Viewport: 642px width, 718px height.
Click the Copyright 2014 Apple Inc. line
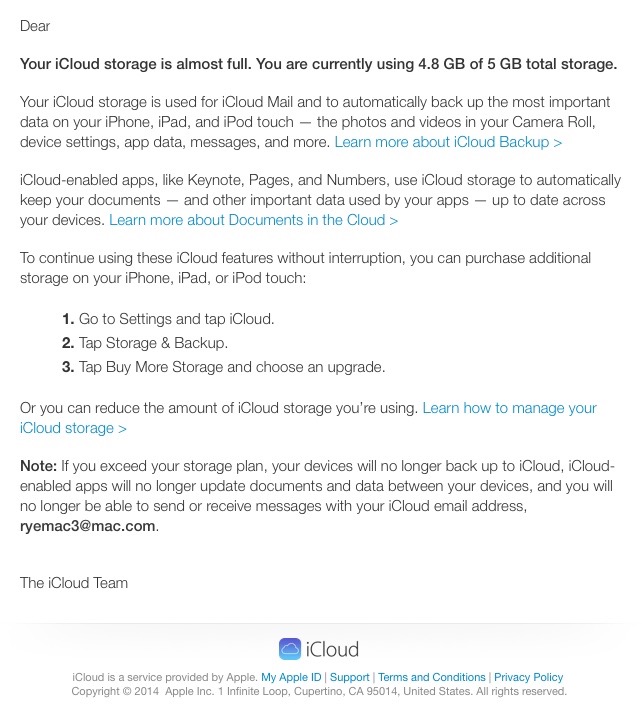tap(319, 691)
